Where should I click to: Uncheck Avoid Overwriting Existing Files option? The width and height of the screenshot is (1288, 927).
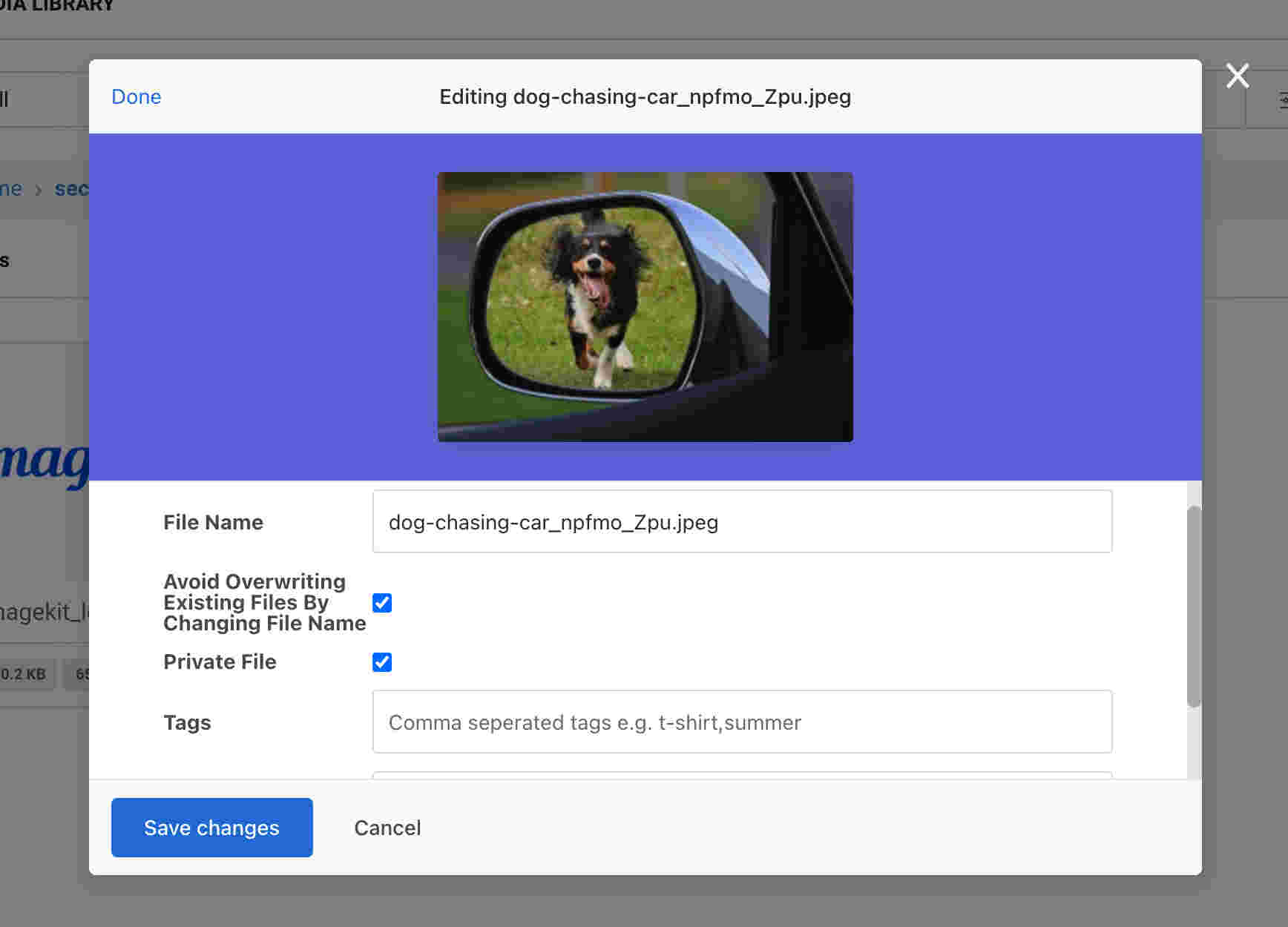(x=382, y=603)
